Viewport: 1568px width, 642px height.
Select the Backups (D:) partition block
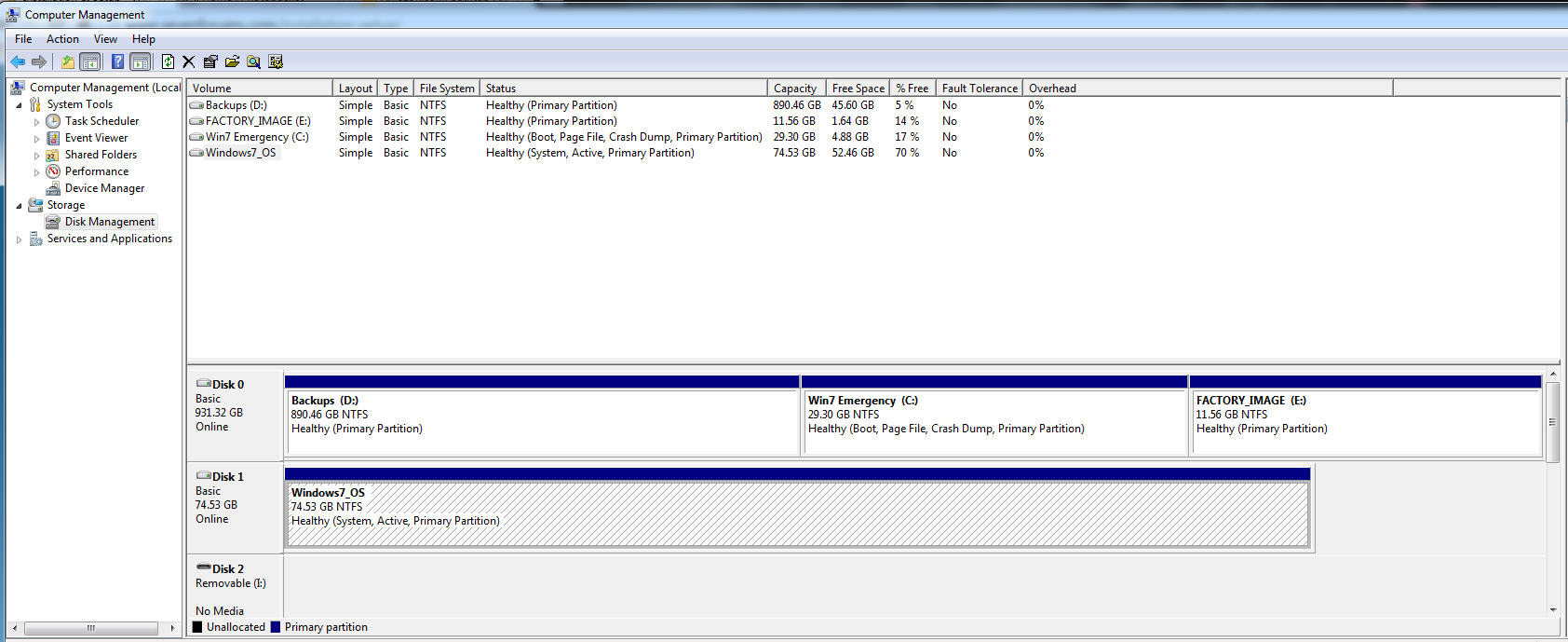pos(542,416)
